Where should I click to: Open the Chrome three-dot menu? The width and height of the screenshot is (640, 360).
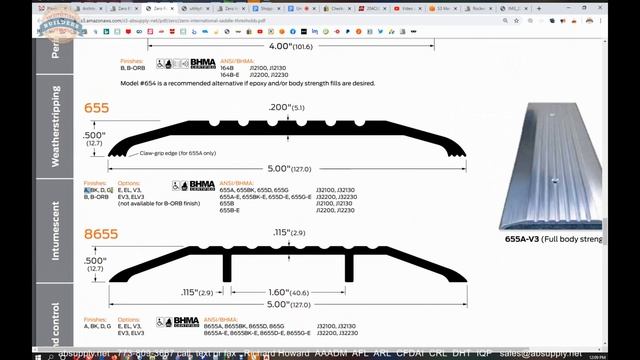pos(601,20)
